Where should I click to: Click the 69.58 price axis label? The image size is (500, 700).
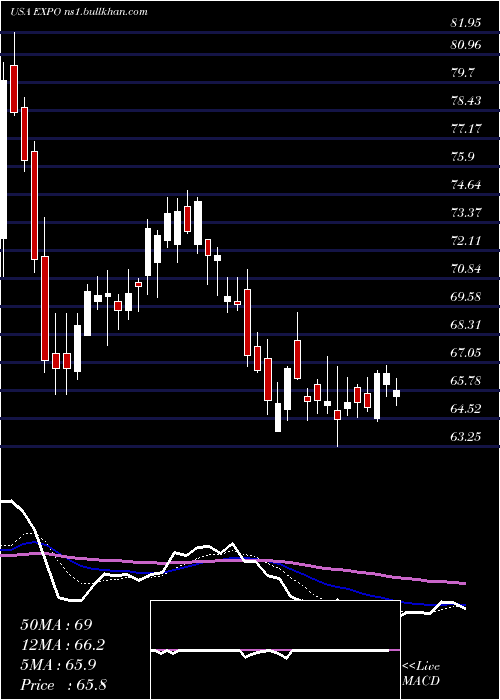[x=466, y=297]
